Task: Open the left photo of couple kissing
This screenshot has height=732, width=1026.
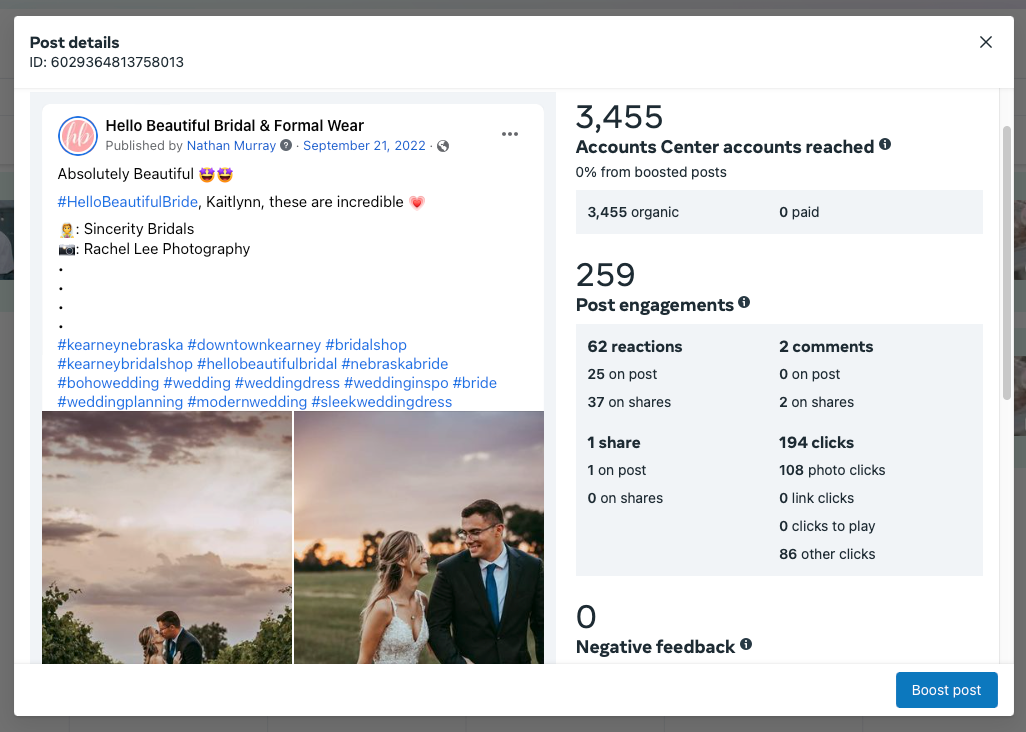Action: (x=167, y=537)
